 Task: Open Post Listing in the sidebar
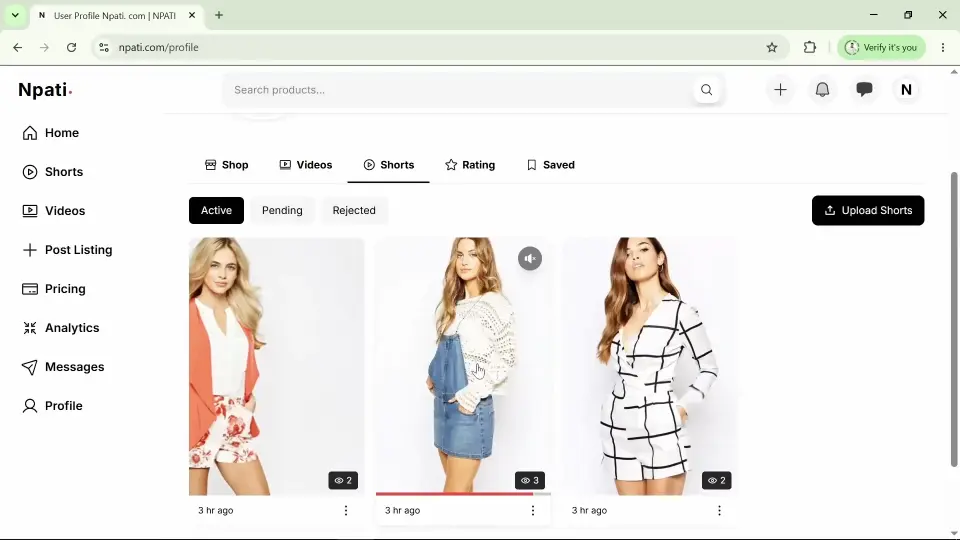click(x=67, y=250)
